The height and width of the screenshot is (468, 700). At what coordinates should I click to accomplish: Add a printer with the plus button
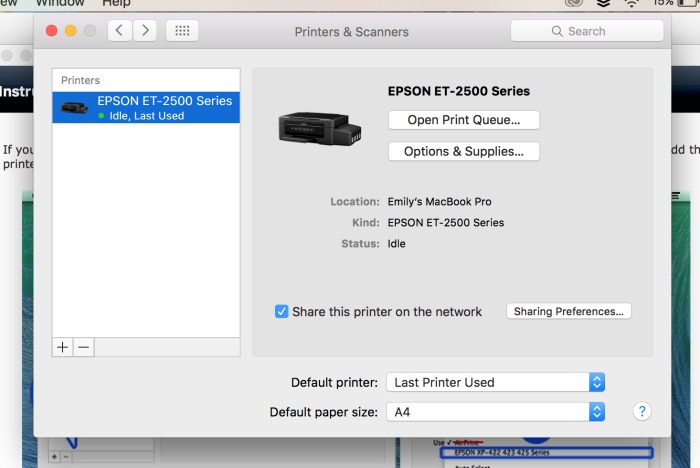[62, 347]
